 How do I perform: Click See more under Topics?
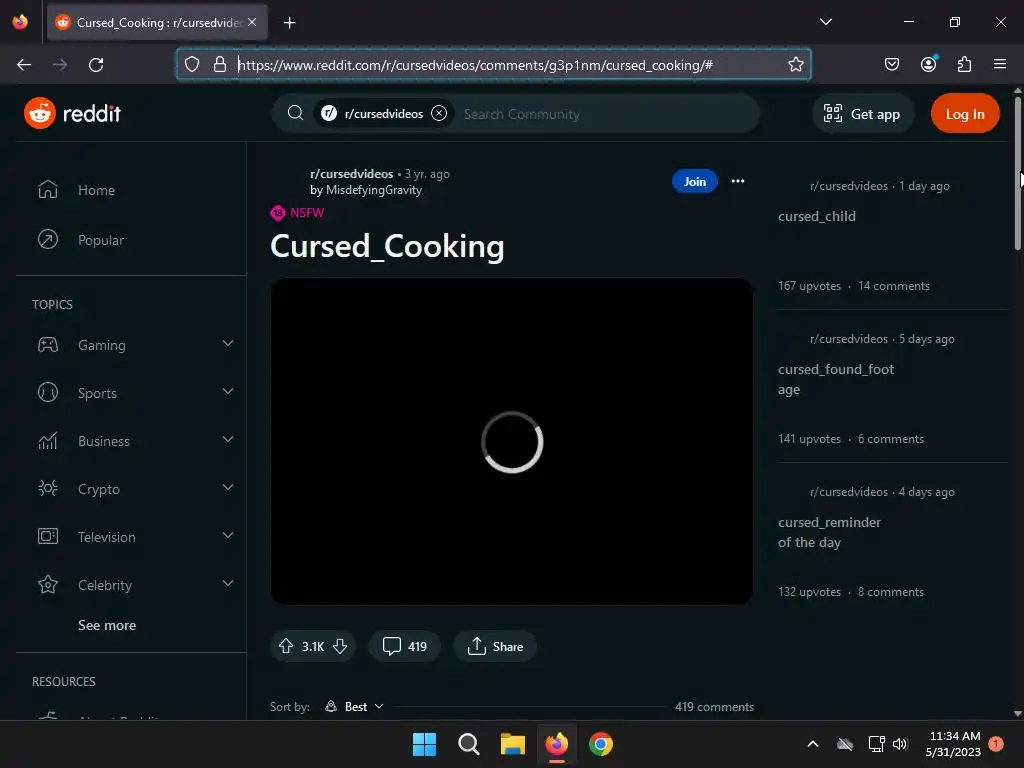tap(107, 625)
